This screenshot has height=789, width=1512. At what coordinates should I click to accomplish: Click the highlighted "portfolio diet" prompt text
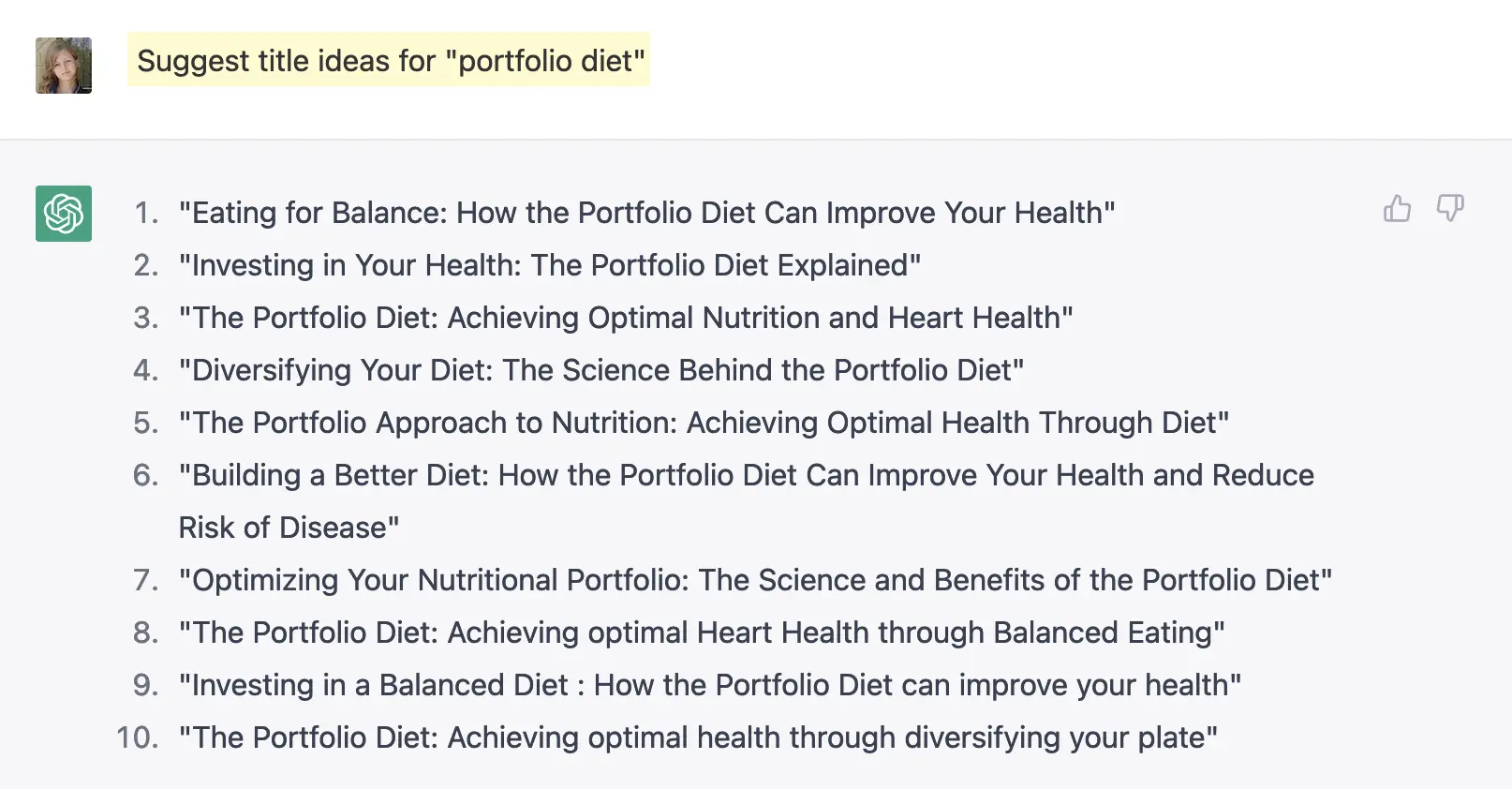390,61
